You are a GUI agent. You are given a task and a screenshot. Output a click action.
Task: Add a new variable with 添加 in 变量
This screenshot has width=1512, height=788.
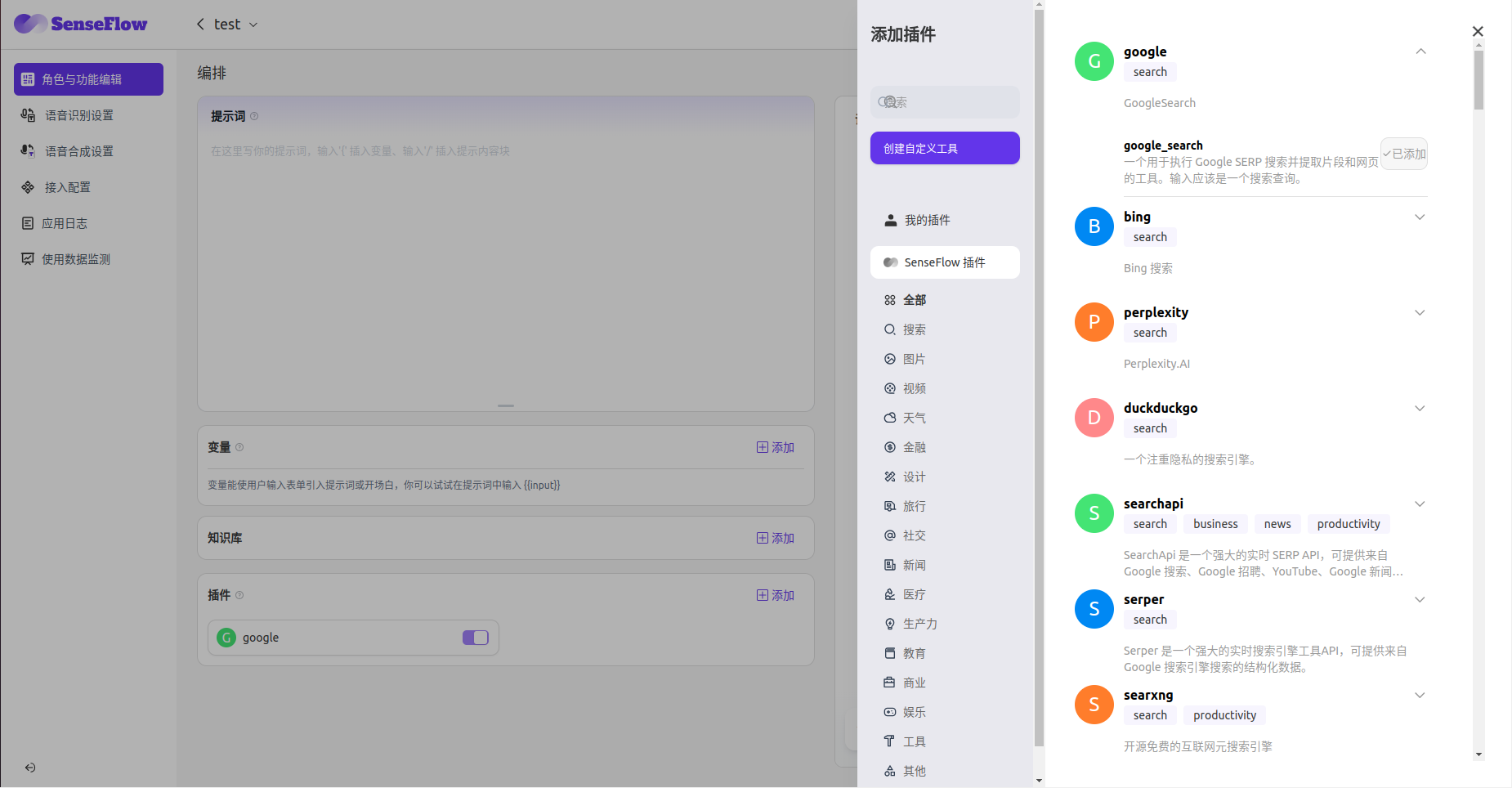pyautogui.click(x=775, y=447)
